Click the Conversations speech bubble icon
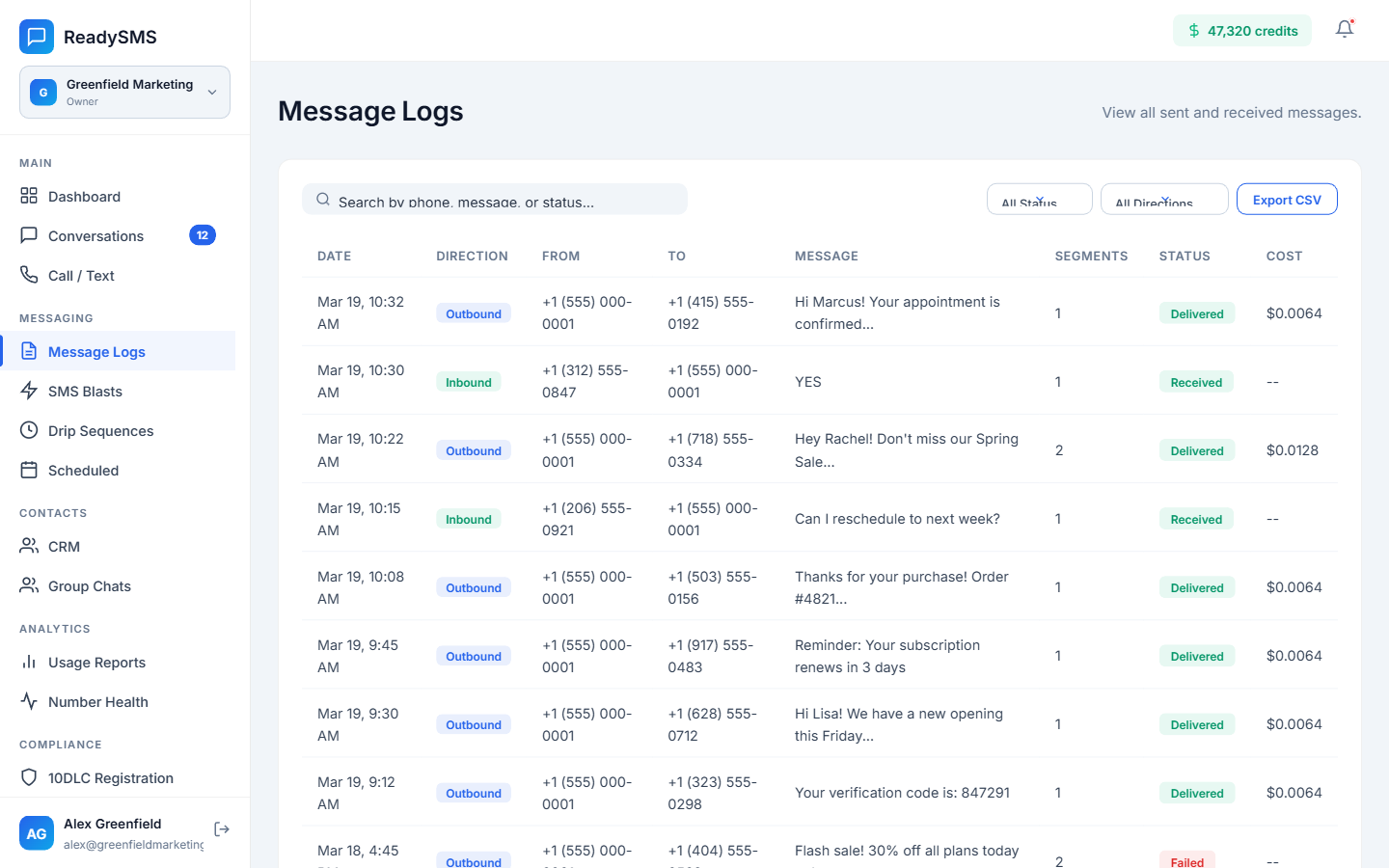The image size is (1389, 868). coord(29,235)
